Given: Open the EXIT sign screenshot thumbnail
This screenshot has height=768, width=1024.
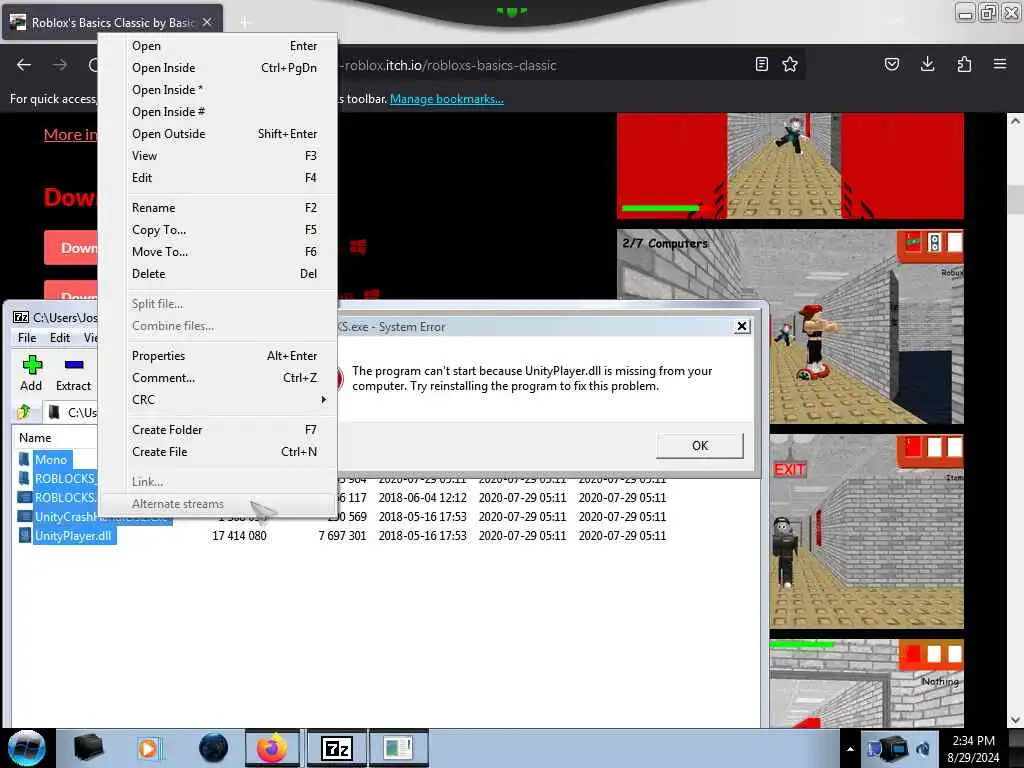Looking at the screenshot, I should click(x=867, y=532).
